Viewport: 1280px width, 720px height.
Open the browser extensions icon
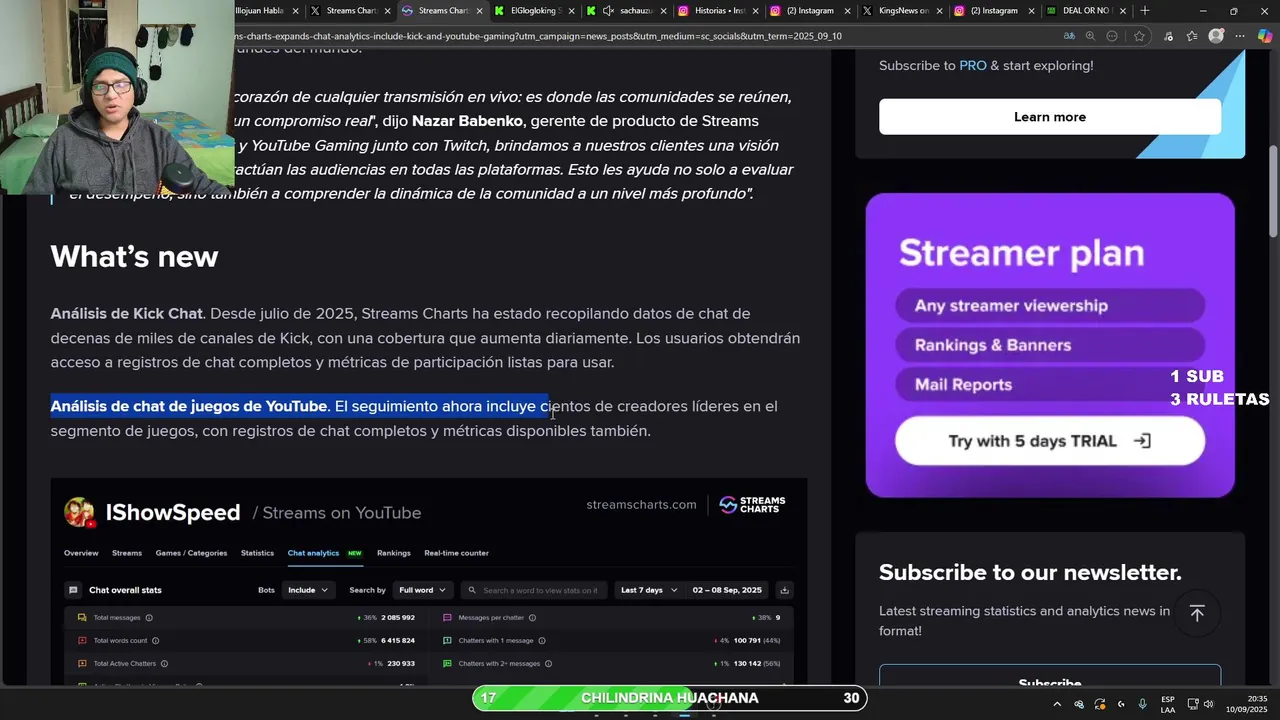[1167, 36]
